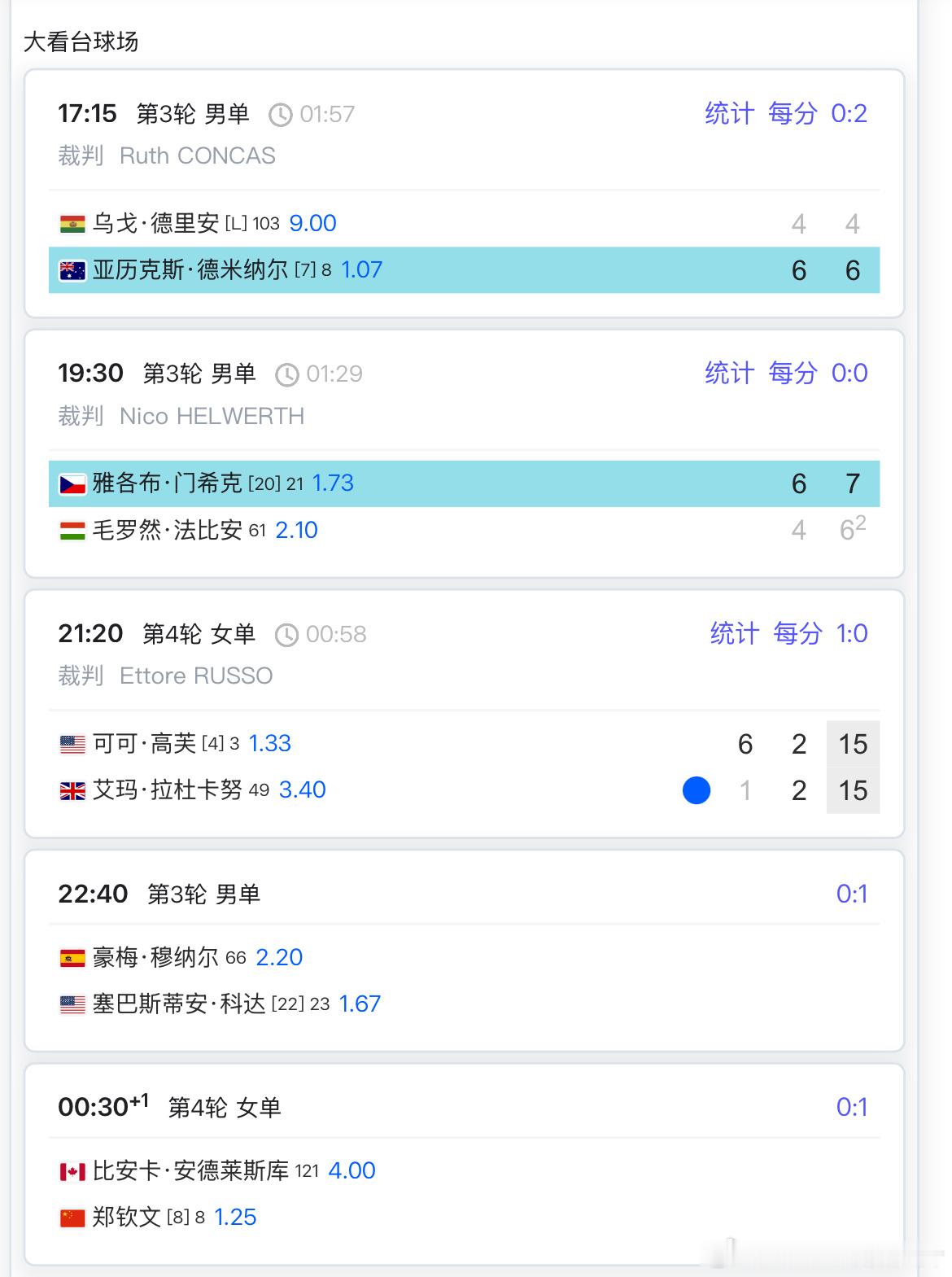This screenshot has height=1277, width=952.
Task: Click the blue serving dot indicator
Action: (x=697, y=790)
